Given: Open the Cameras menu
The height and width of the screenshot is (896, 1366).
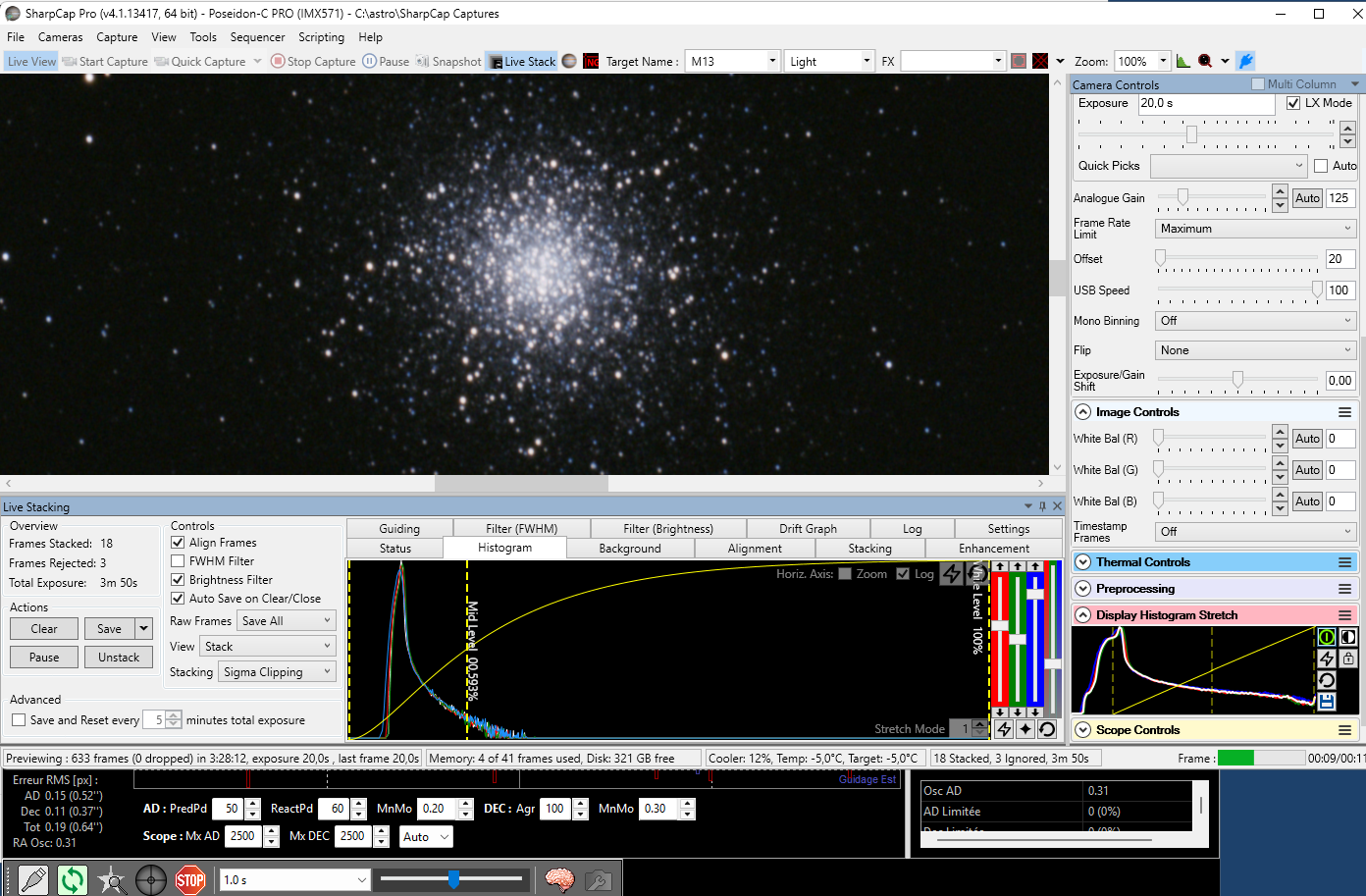Looking at the screenshot, I should pos(60,37).
